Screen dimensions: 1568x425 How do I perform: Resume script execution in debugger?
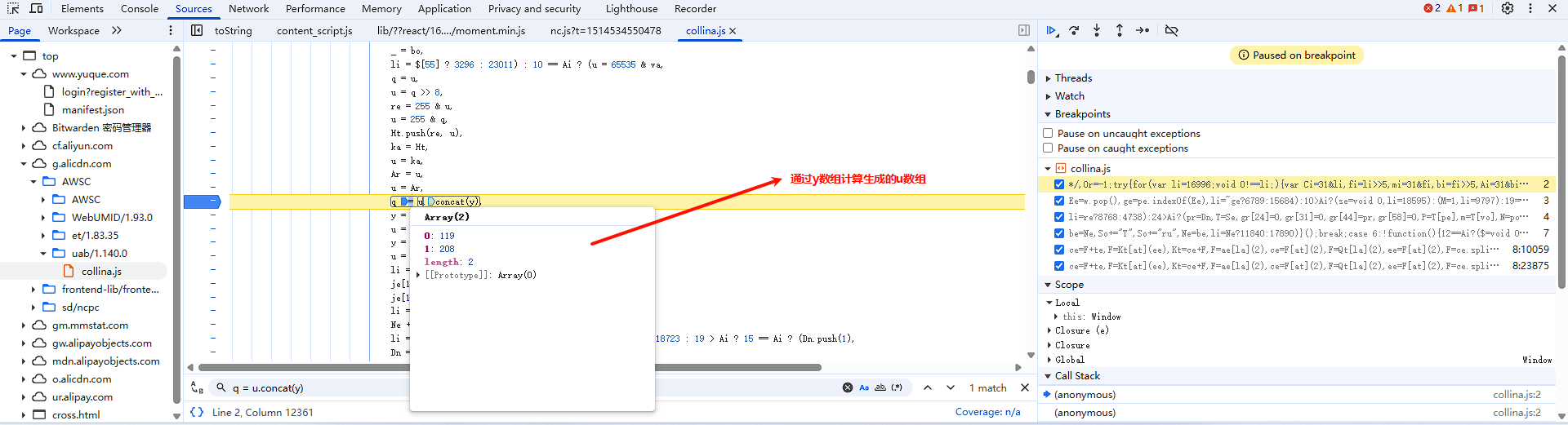(x=1052, y=30)
